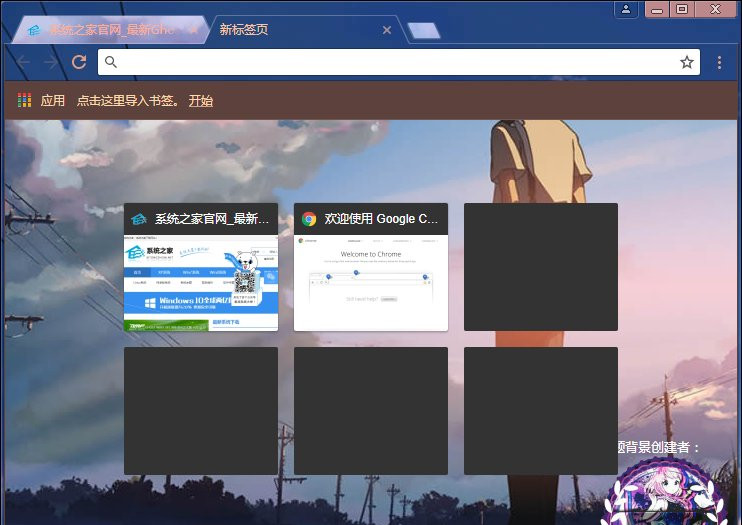This screenshot has width=742, height=525.
Task: Open the user profile button in title bar
Action: click(626, 9)
